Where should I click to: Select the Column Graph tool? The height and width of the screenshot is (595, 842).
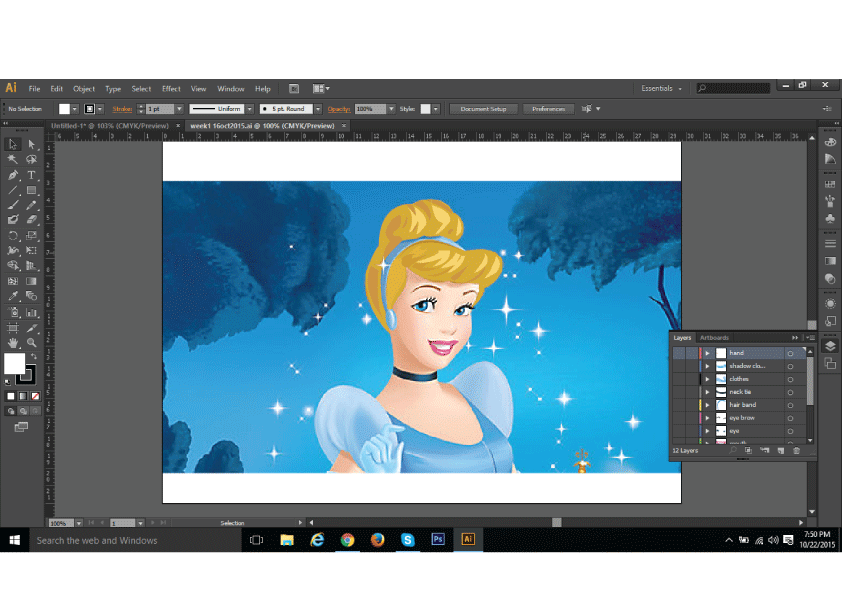pos(31,312)
